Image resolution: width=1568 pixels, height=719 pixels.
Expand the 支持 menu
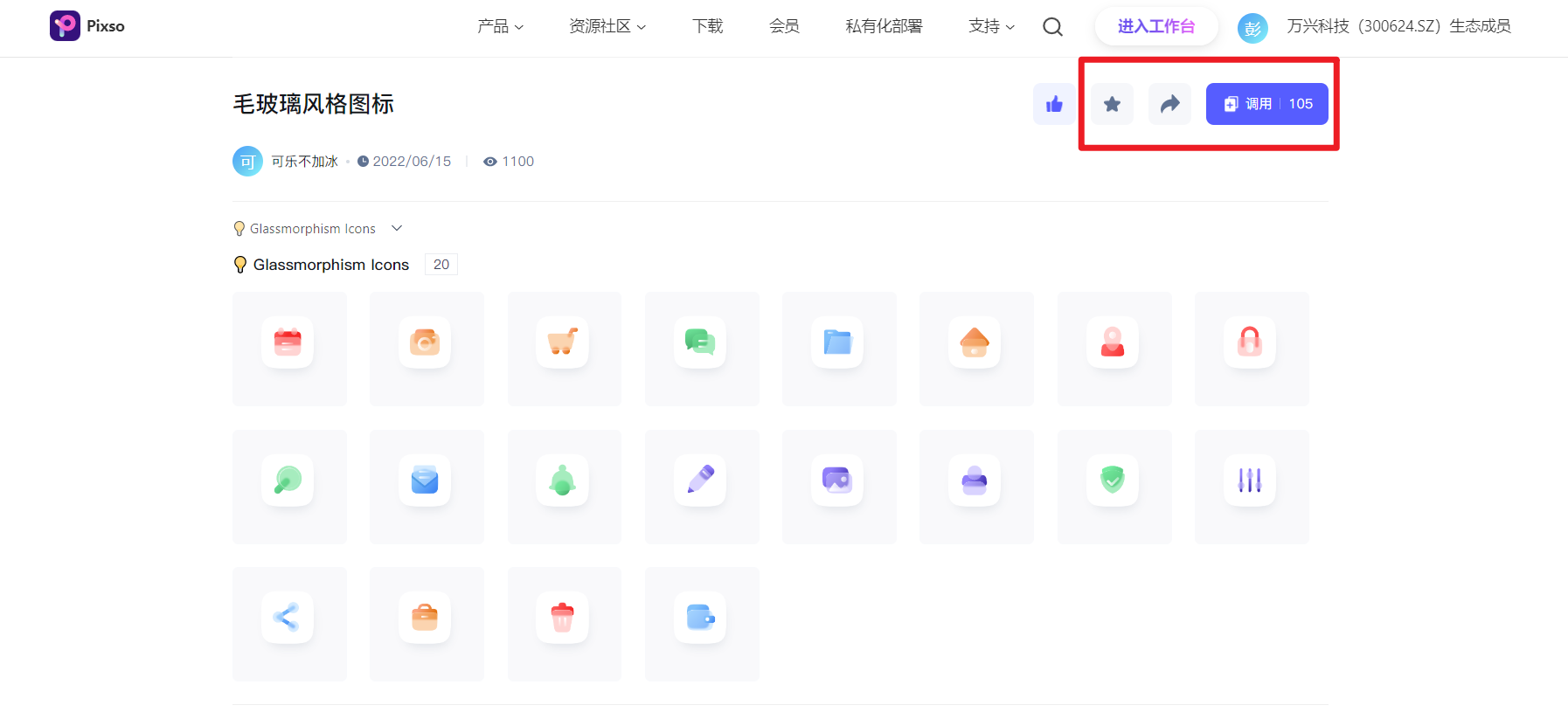pos(991,26)
